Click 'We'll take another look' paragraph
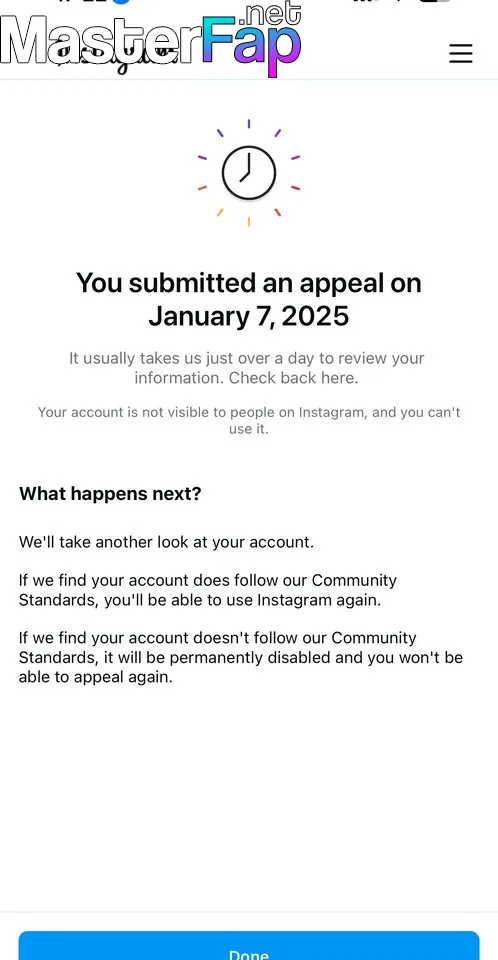This screenshot has height=960, width=498. tap(166, 542)
